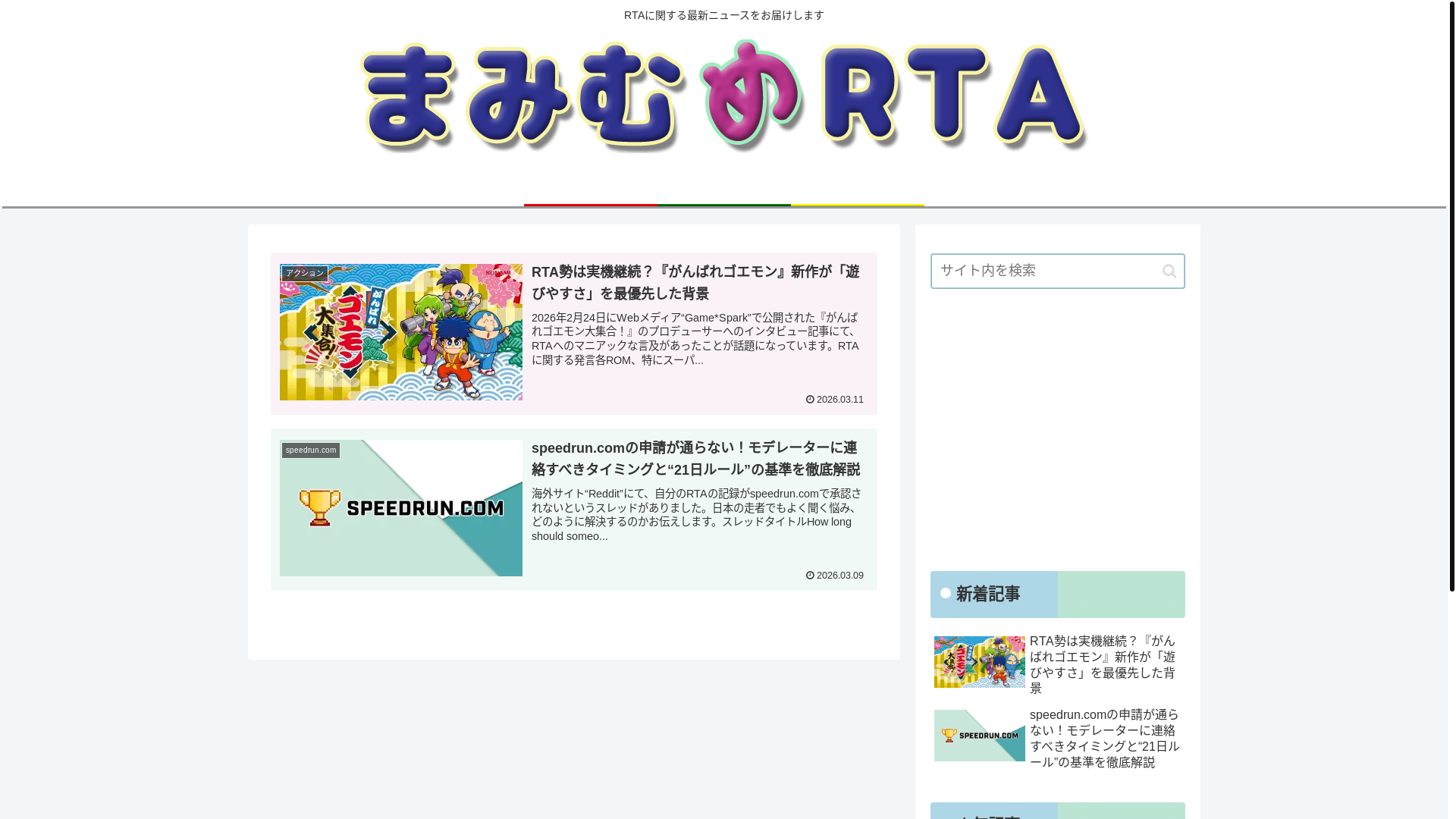
Task: Open sidebar link speedrun.comの申請が通らない under 新着記事
Action: tap(1104, 738)
